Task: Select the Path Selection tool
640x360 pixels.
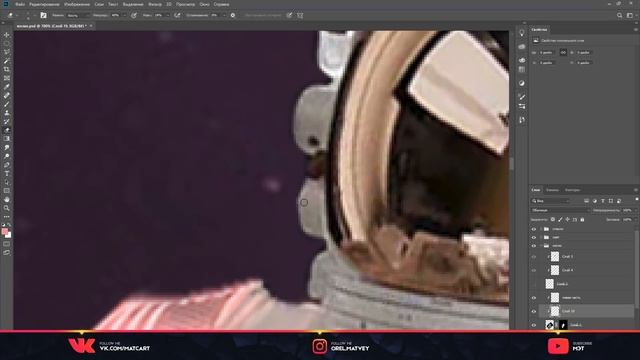Action: [x=7, y=182]
